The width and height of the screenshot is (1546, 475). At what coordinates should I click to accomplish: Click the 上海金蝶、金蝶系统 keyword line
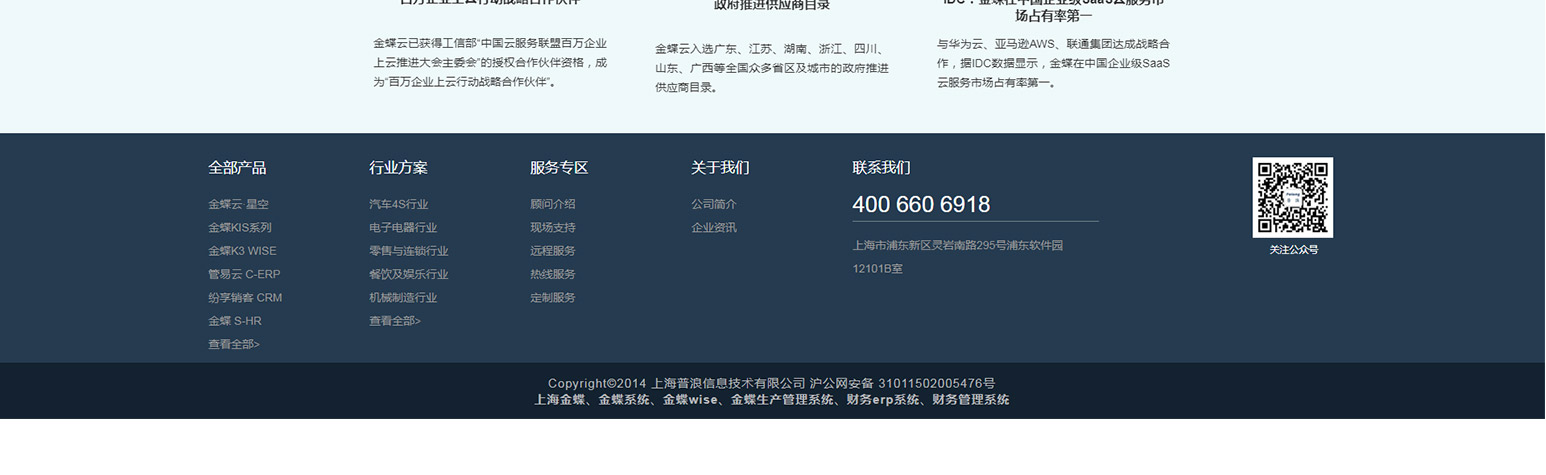pos(771,400)
